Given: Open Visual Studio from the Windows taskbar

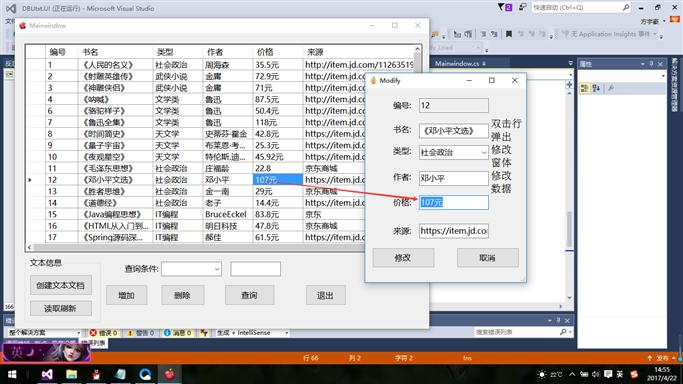Looking at the screenshot, I should tap(47, 374).
